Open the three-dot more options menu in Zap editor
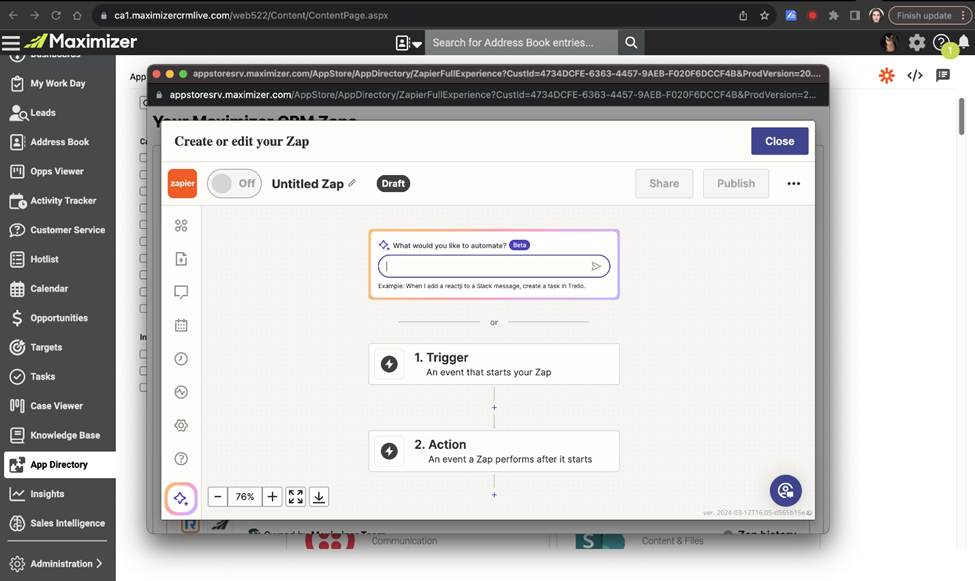The width and height of the screenshot is (975, 581). (x=793, y=184)
